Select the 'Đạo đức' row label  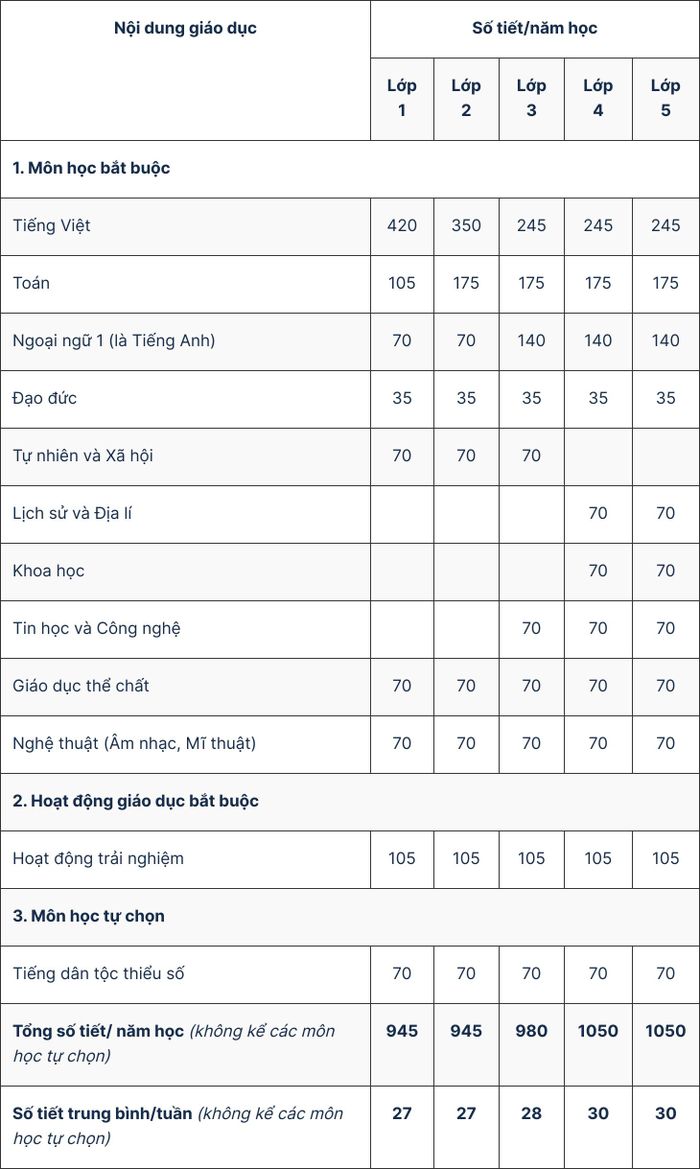(45, 398)
